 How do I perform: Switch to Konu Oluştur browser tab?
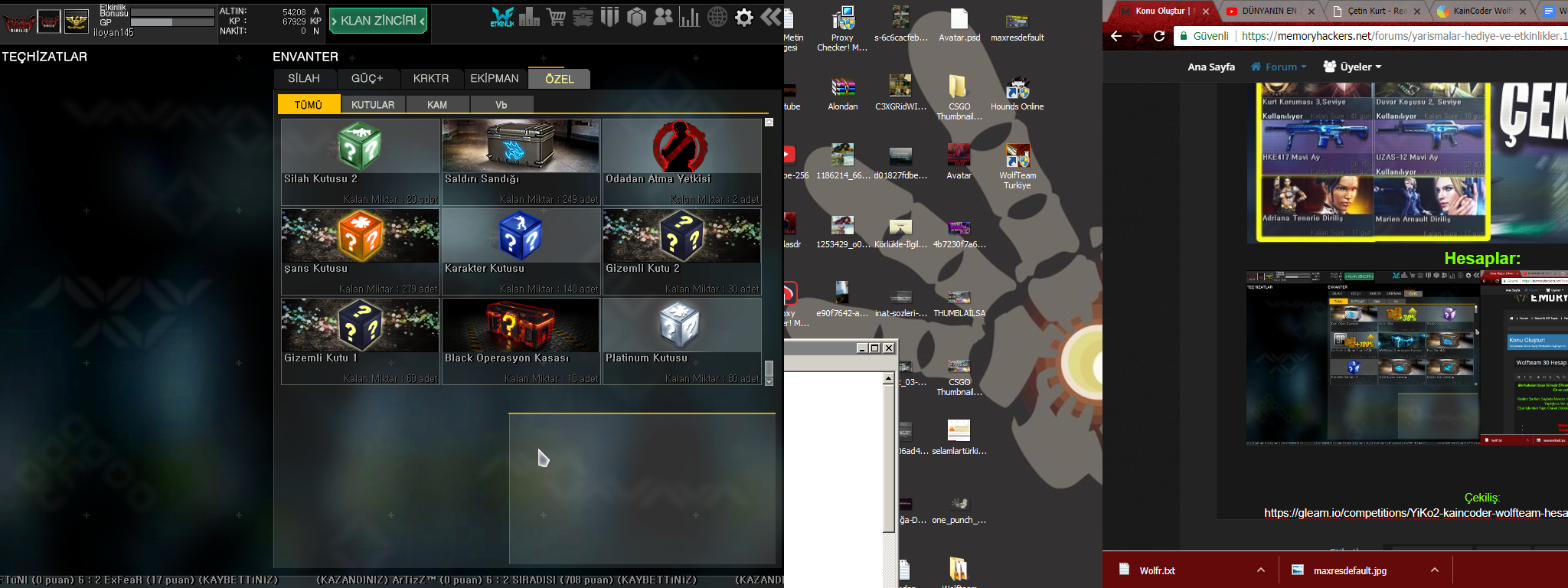(1164, 11)
